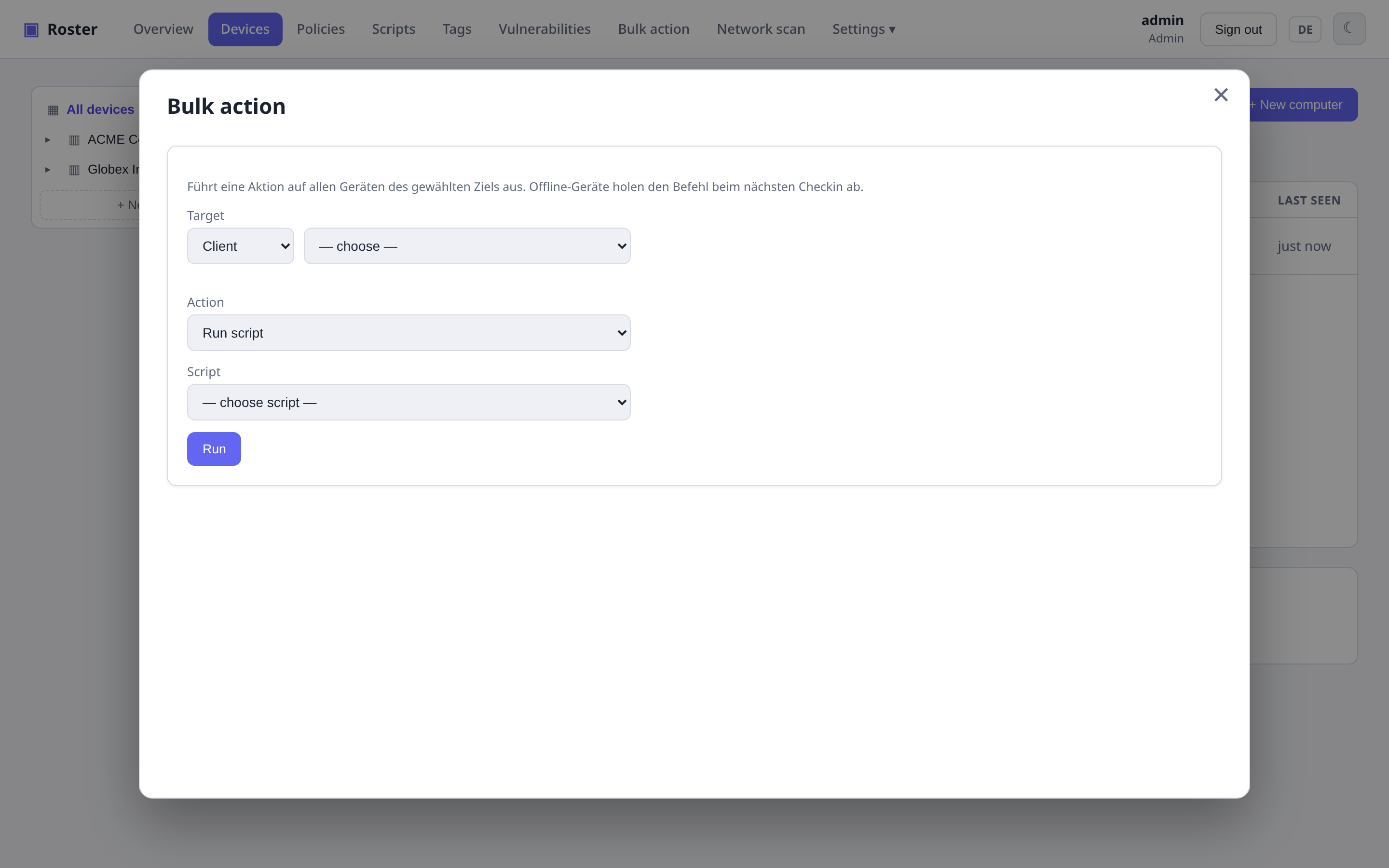Open the Tags tab

click(457, 29)
